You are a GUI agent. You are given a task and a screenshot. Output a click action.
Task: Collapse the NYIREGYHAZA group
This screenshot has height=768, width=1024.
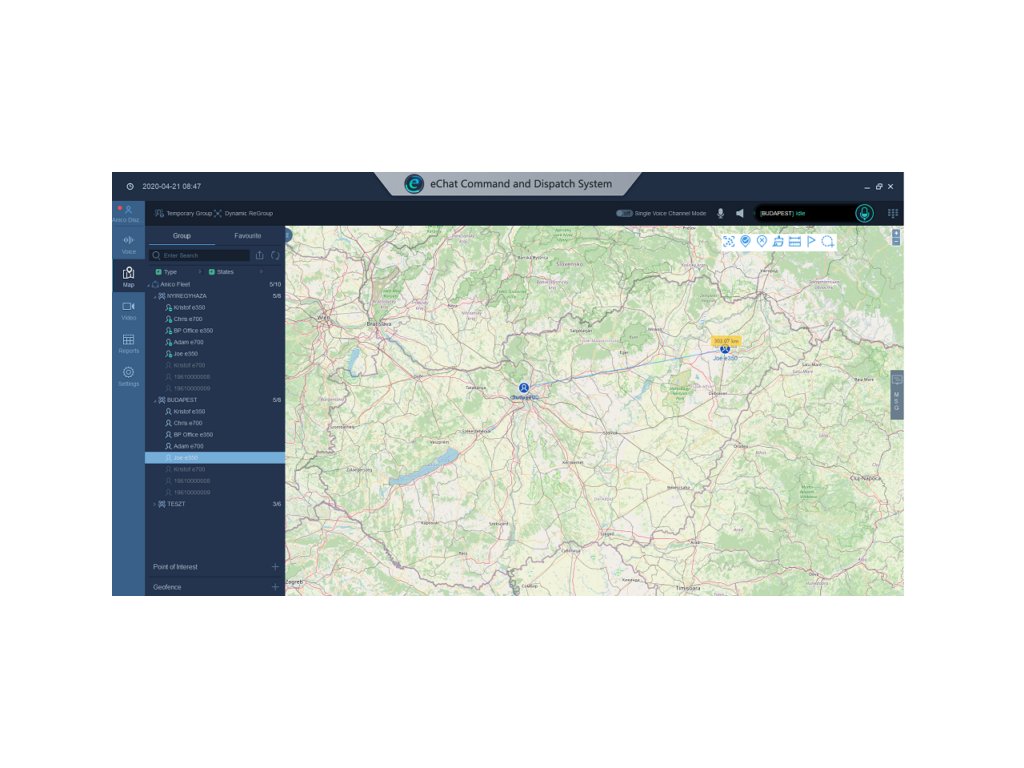155,296
